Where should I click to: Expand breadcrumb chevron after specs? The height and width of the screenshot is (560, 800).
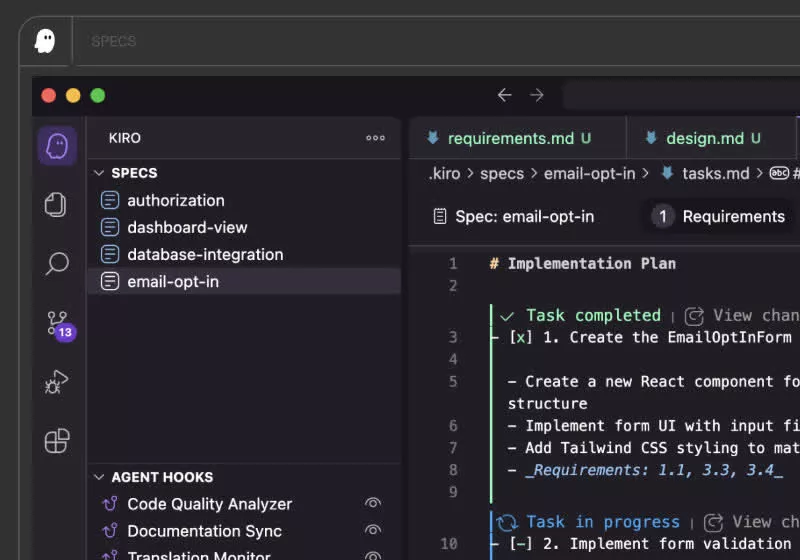click(x=534, y=173)
